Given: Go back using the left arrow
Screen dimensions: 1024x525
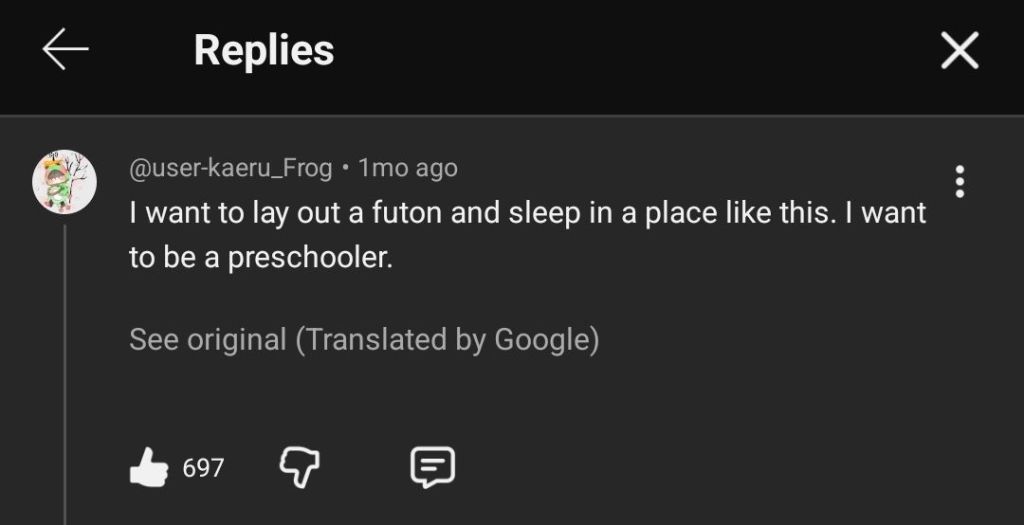Looking at the screenshot, I should (x=66, y=50).
